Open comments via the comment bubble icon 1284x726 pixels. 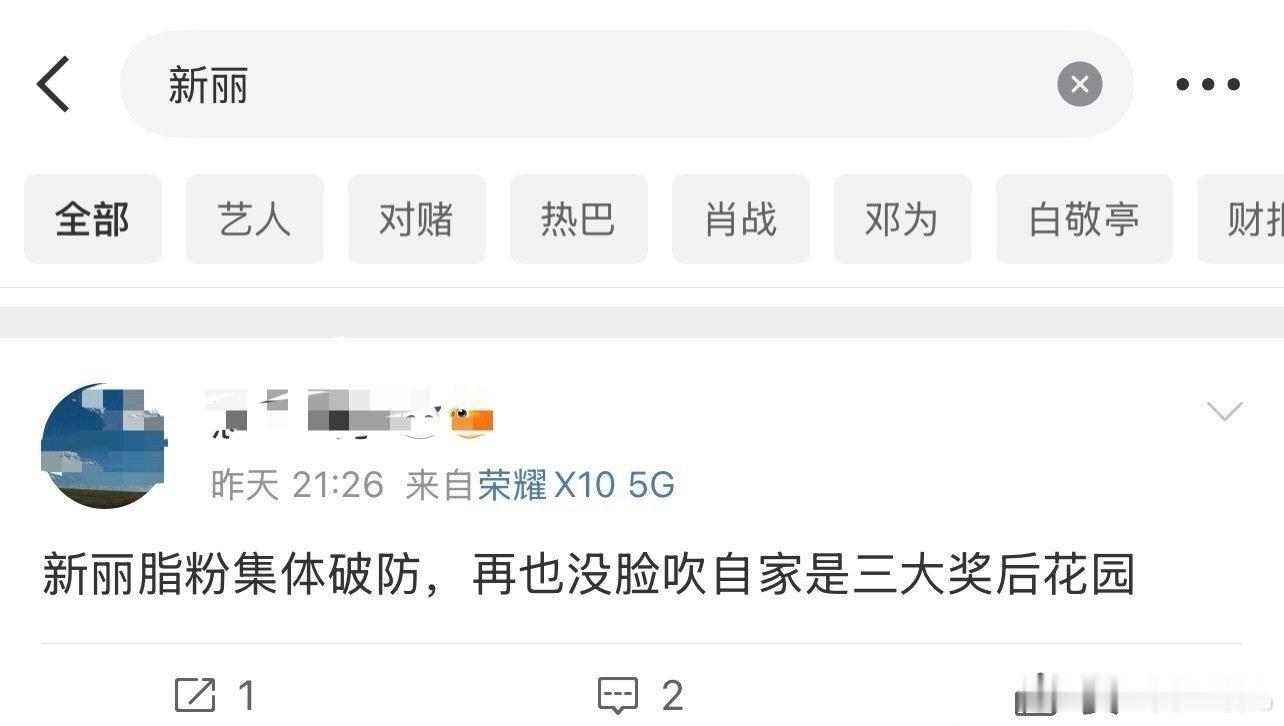pos(618,694)
